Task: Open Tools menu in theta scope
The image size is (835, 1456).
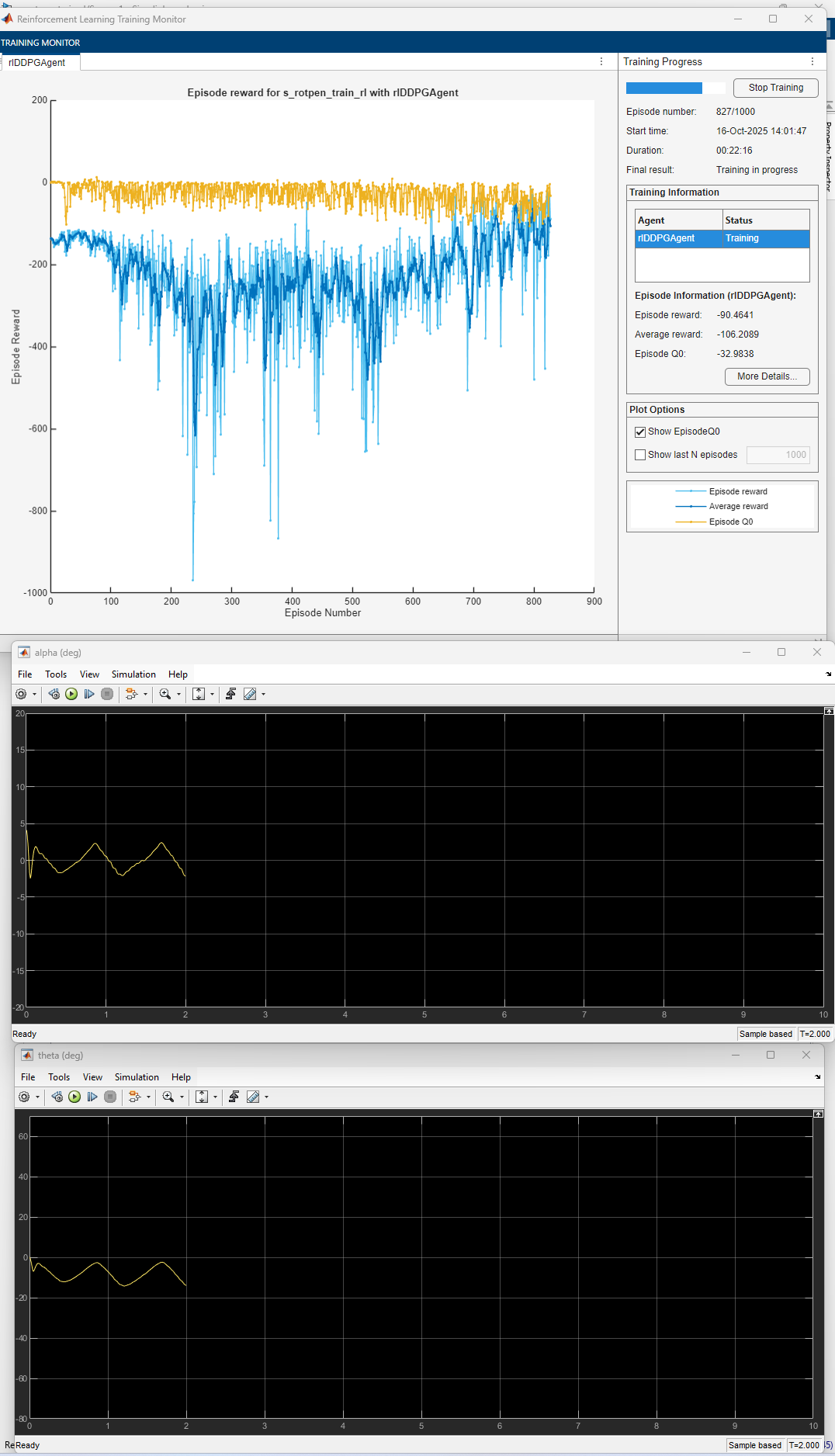Action: 59,1077
